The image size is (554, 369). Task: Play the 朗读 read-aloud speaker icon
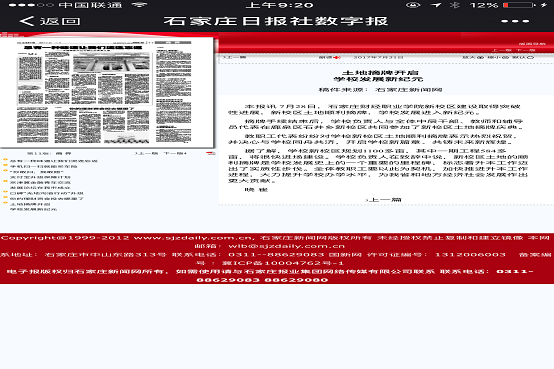coord(337,57)
